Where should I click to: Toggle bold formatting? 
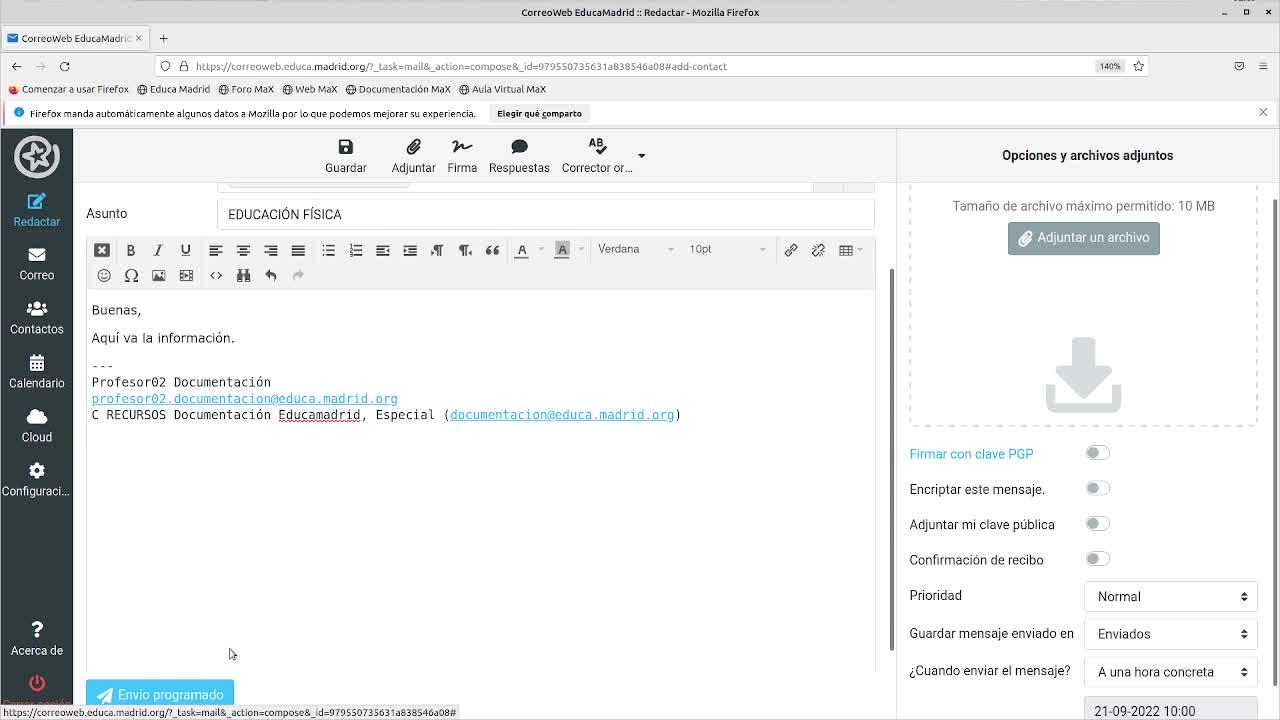click(x=130, y=250)
